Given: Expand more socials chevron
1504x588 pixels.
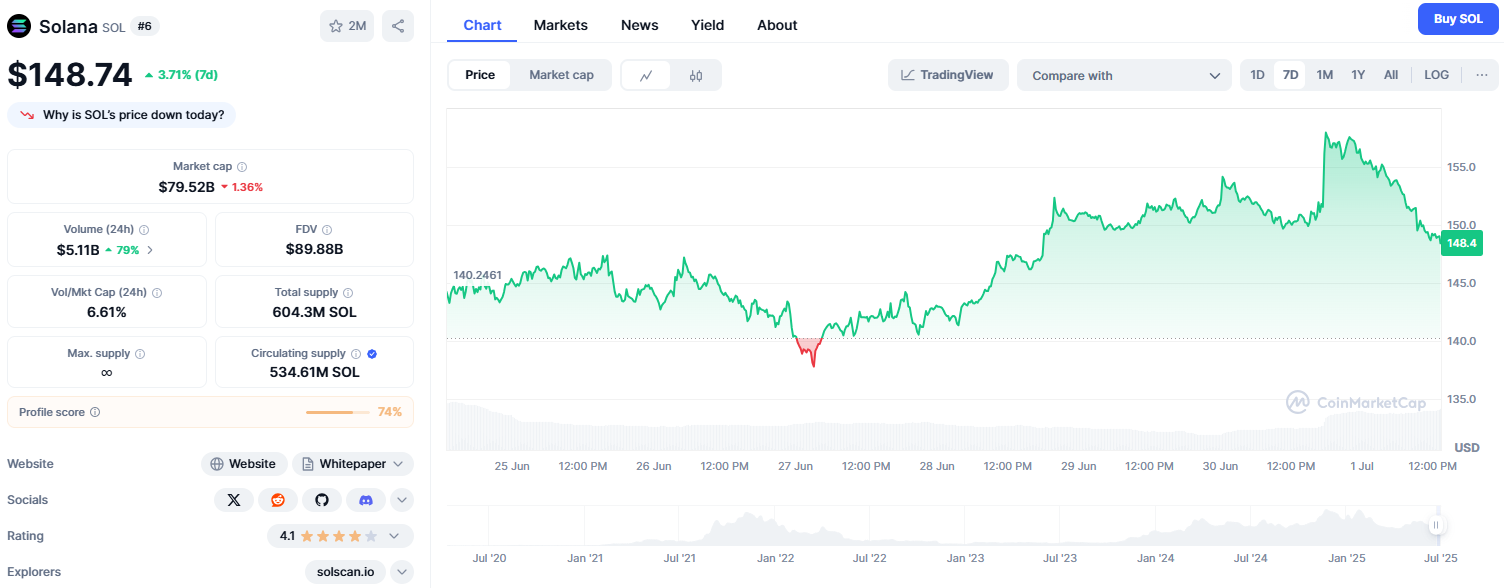Looking at the screenshot, I should click(402, 500).
